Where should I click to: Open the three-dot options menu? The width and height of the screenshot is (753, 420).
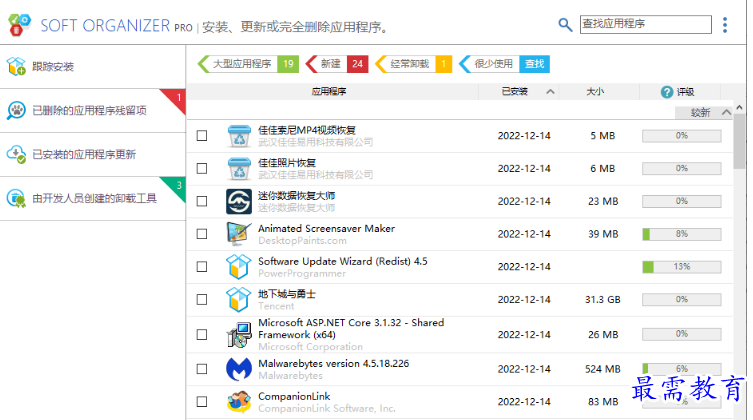click(x=725, y=25)
